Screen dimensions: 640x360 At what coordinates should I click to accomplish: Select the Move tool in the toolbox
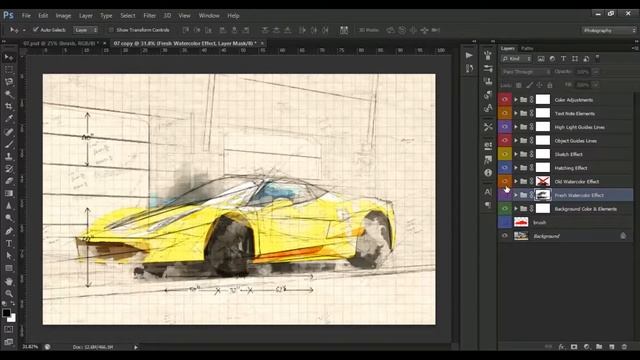point(9,58)
